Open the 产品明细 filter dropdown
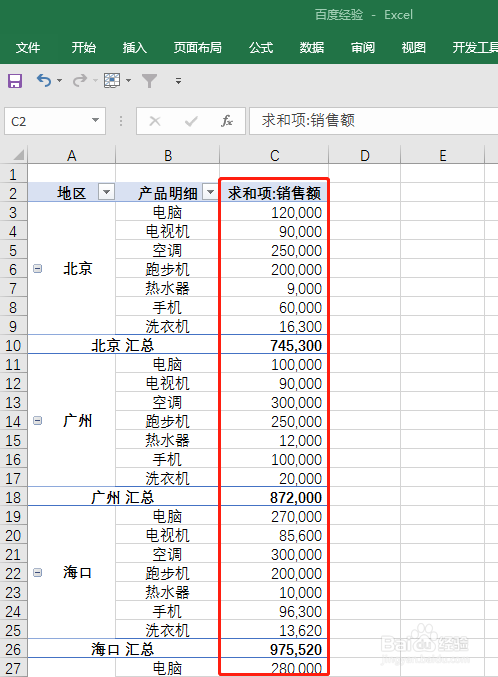 210,192
